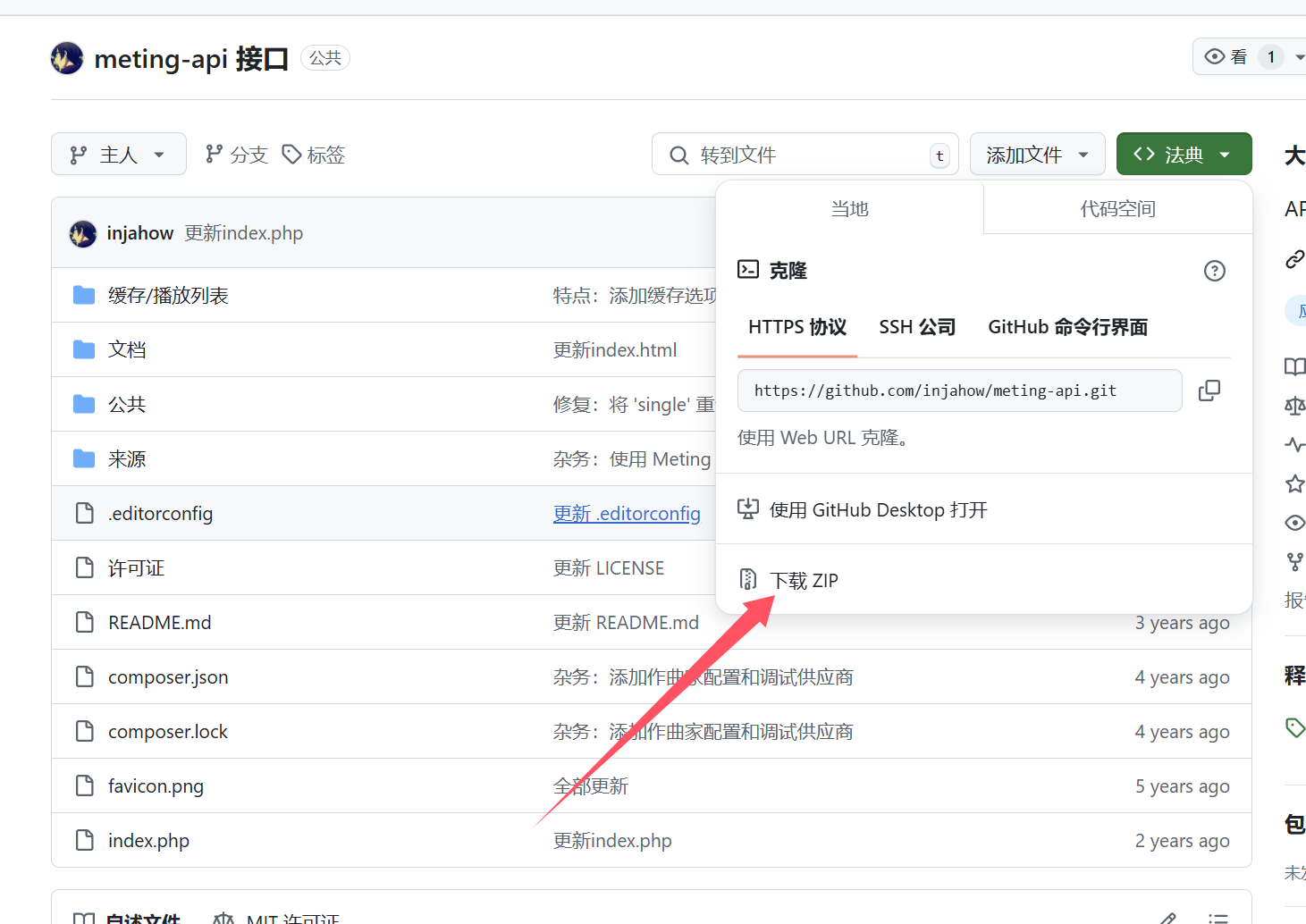Open the README.md file

(x=160, y=623)
